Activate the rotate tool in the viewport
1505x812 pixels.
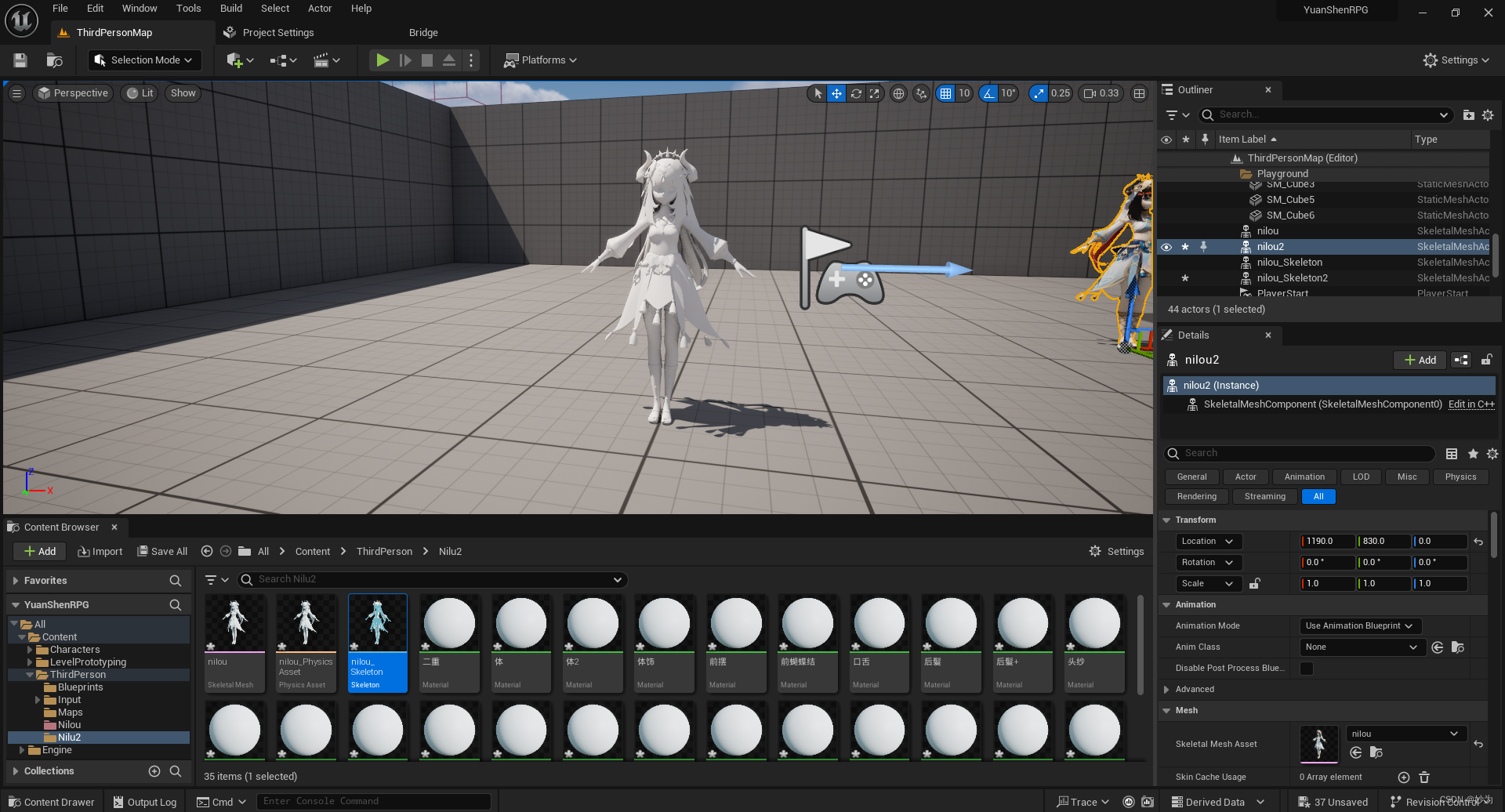pyautogui.click(x=856, y=93)
